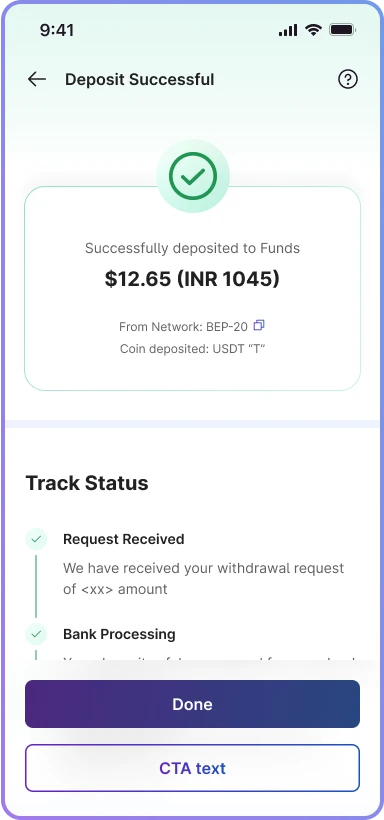
Task: Click the withdrawal request description text
Action: (204, 578)
